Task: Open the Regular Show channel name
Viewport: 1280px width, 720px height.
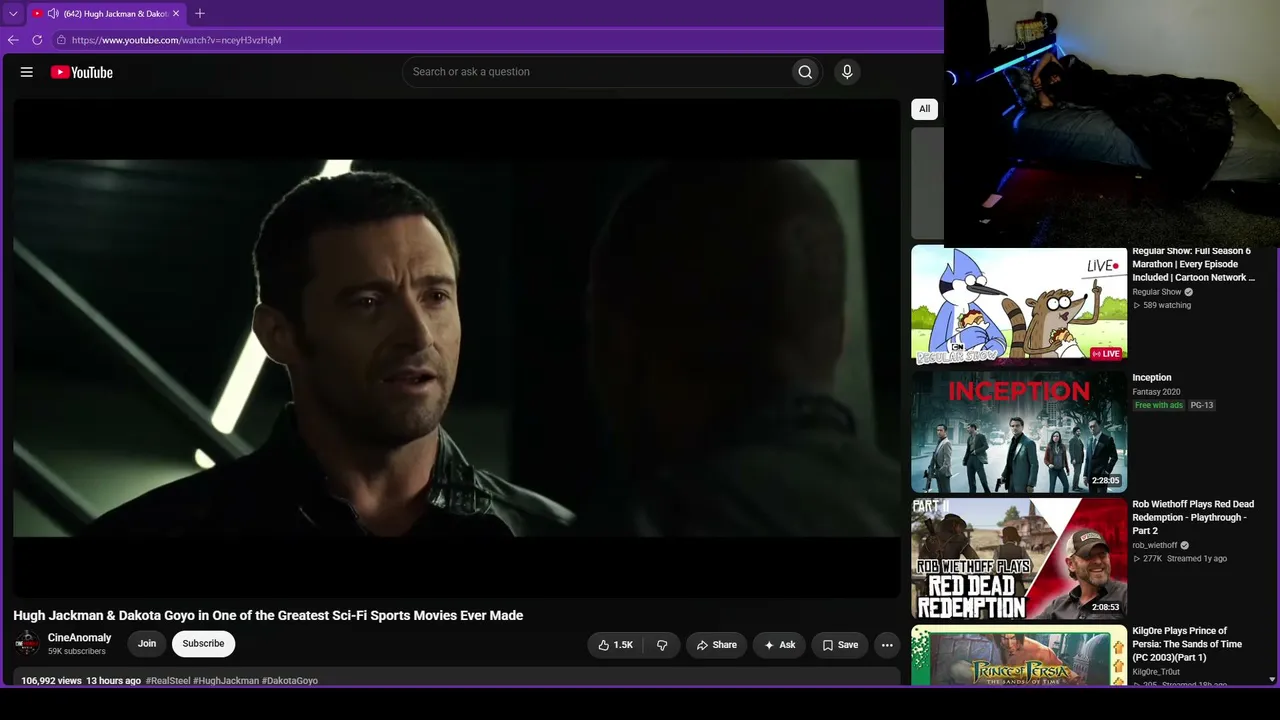Action: [x=1157, y=292]
